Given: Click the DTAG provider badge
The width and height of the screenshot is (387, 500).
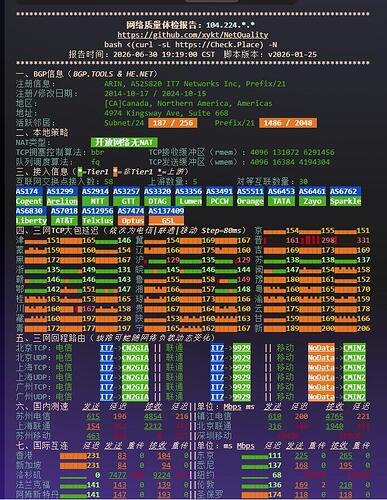Looking at the screenshot, I should [157, 201].
